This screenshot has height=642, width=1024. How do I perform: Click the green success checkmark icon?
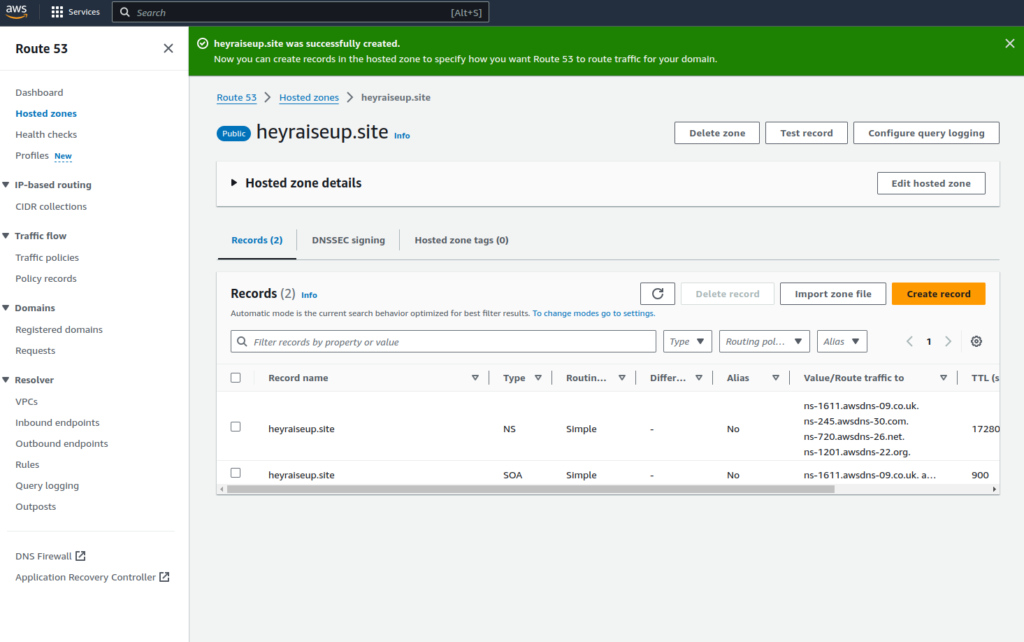coord(202,43)
